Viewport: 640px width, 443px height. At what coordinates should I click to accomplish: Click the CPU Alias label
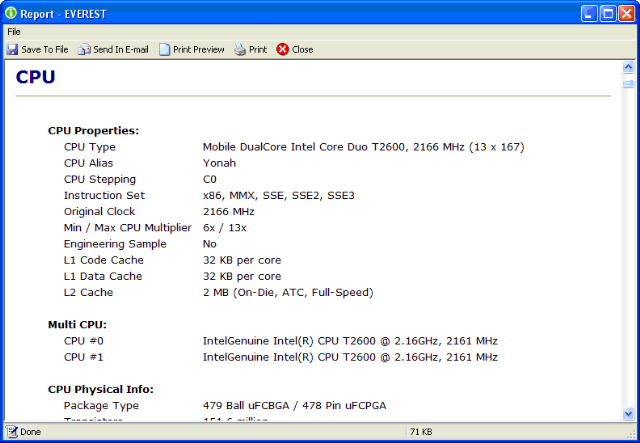(89, 163)
